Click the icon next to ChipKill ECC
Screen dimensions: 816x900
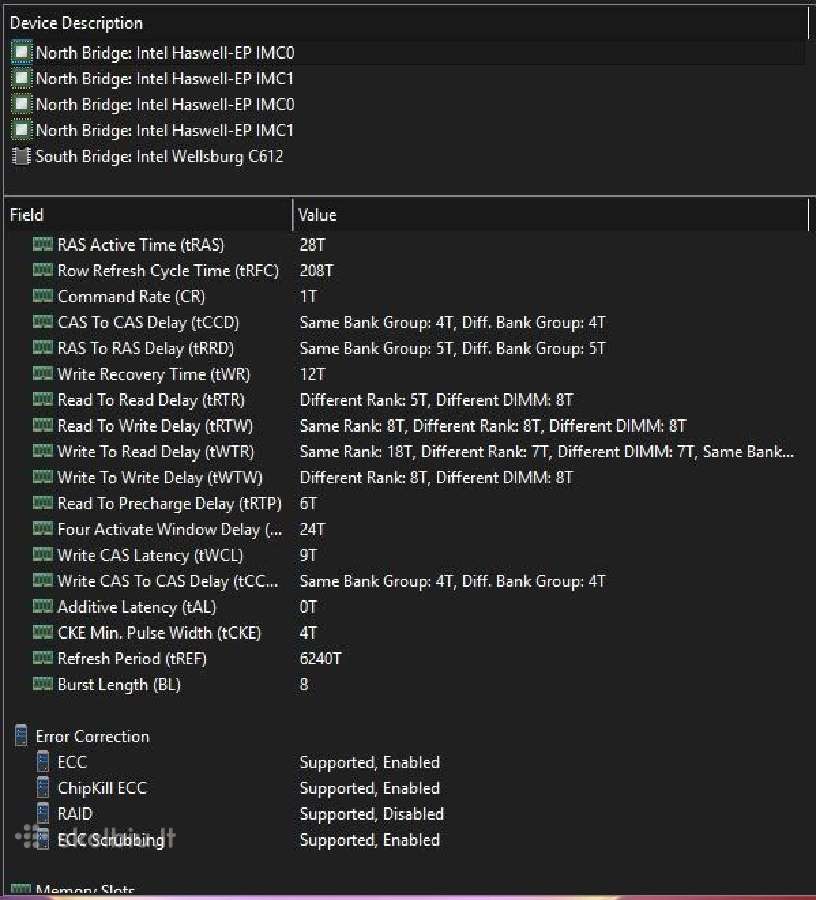coord(43,788)
